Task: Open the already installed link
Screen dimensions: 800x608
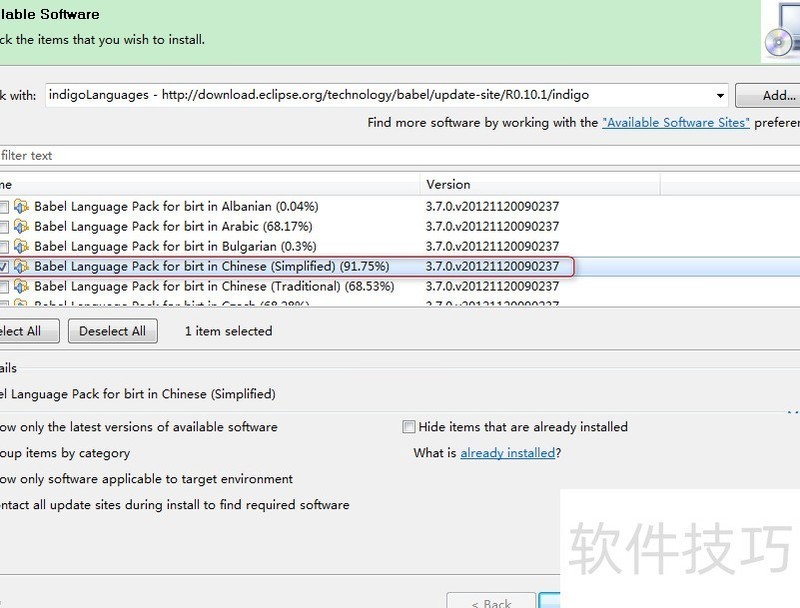Action: 507,453
